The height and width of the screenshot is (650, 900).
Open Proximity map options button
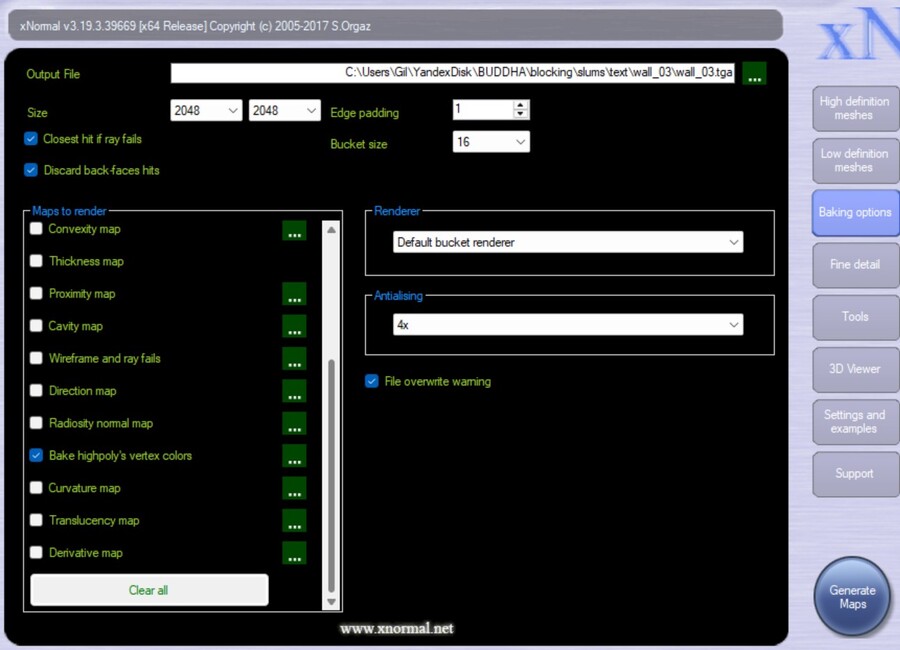(x=294, y=294)
